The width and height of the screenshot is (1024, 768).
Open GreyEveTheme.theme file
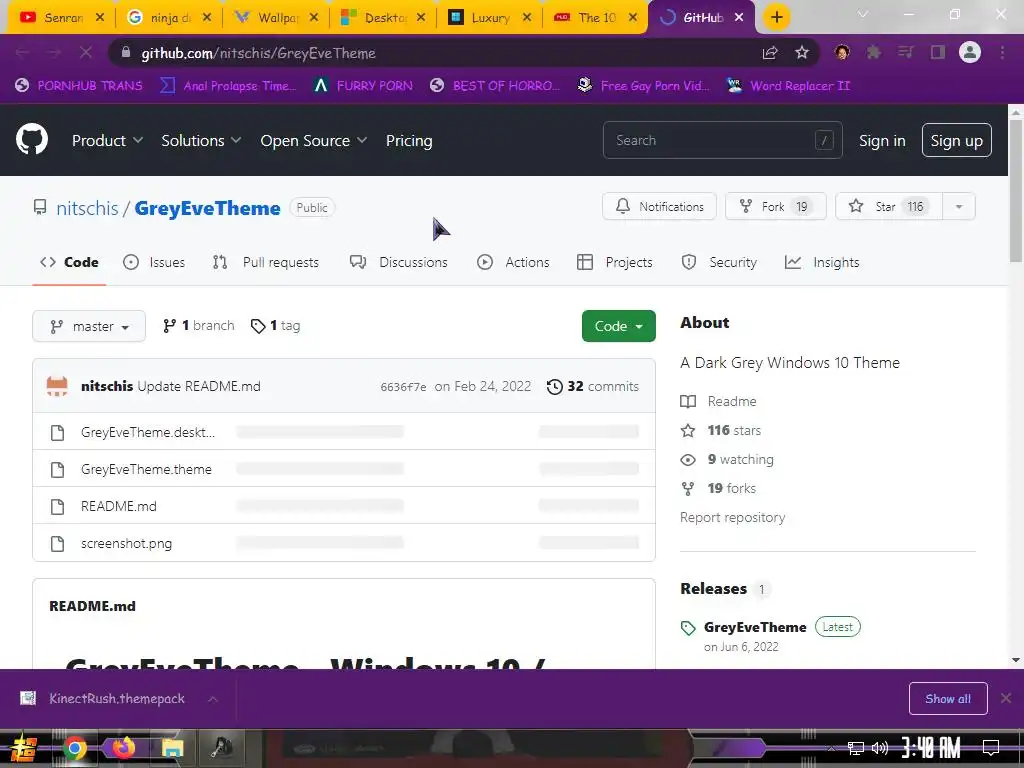point(146,469)
